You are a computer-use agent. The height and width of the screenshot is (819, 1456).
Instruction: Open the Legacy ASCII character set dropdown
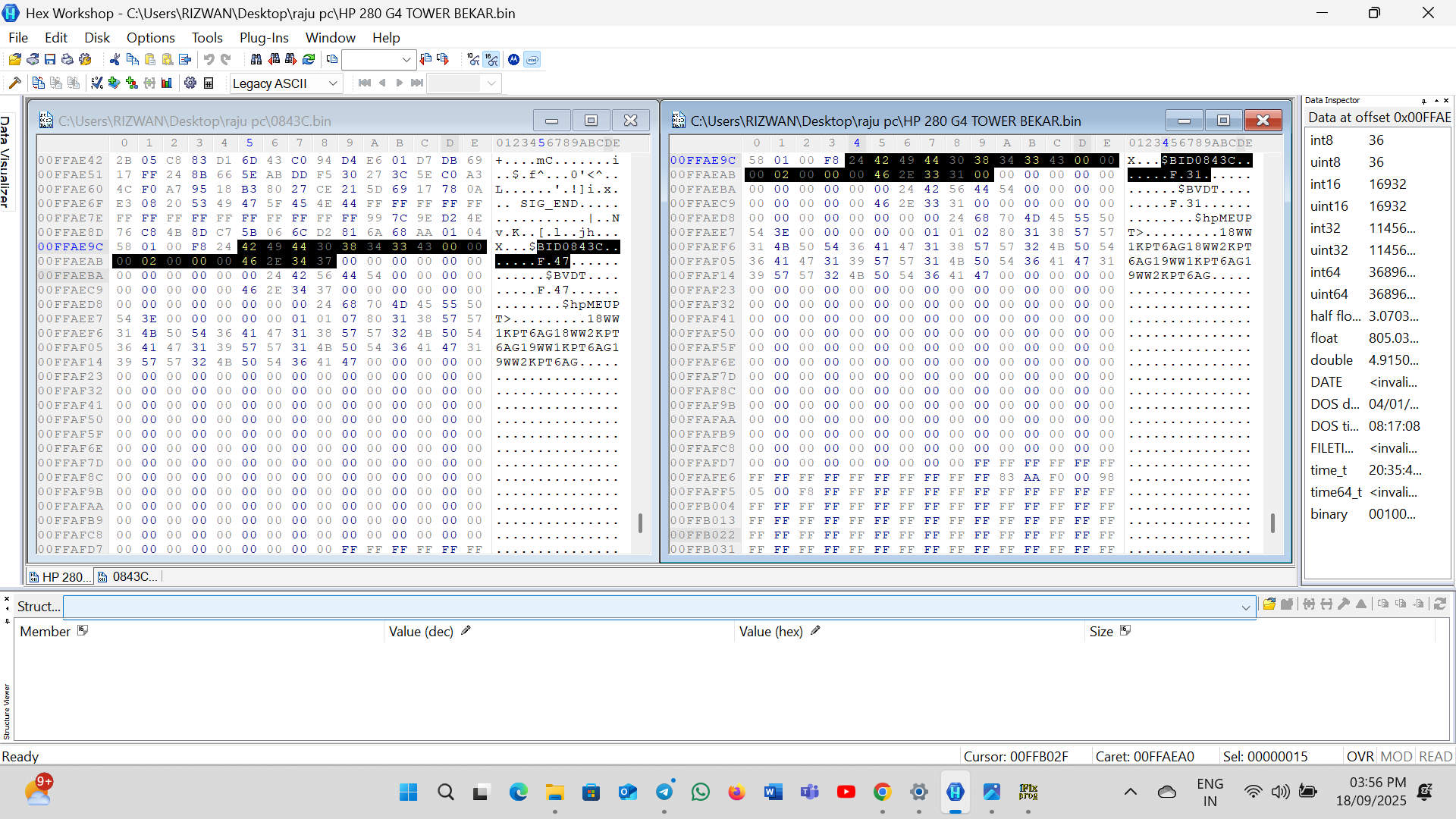285,83
